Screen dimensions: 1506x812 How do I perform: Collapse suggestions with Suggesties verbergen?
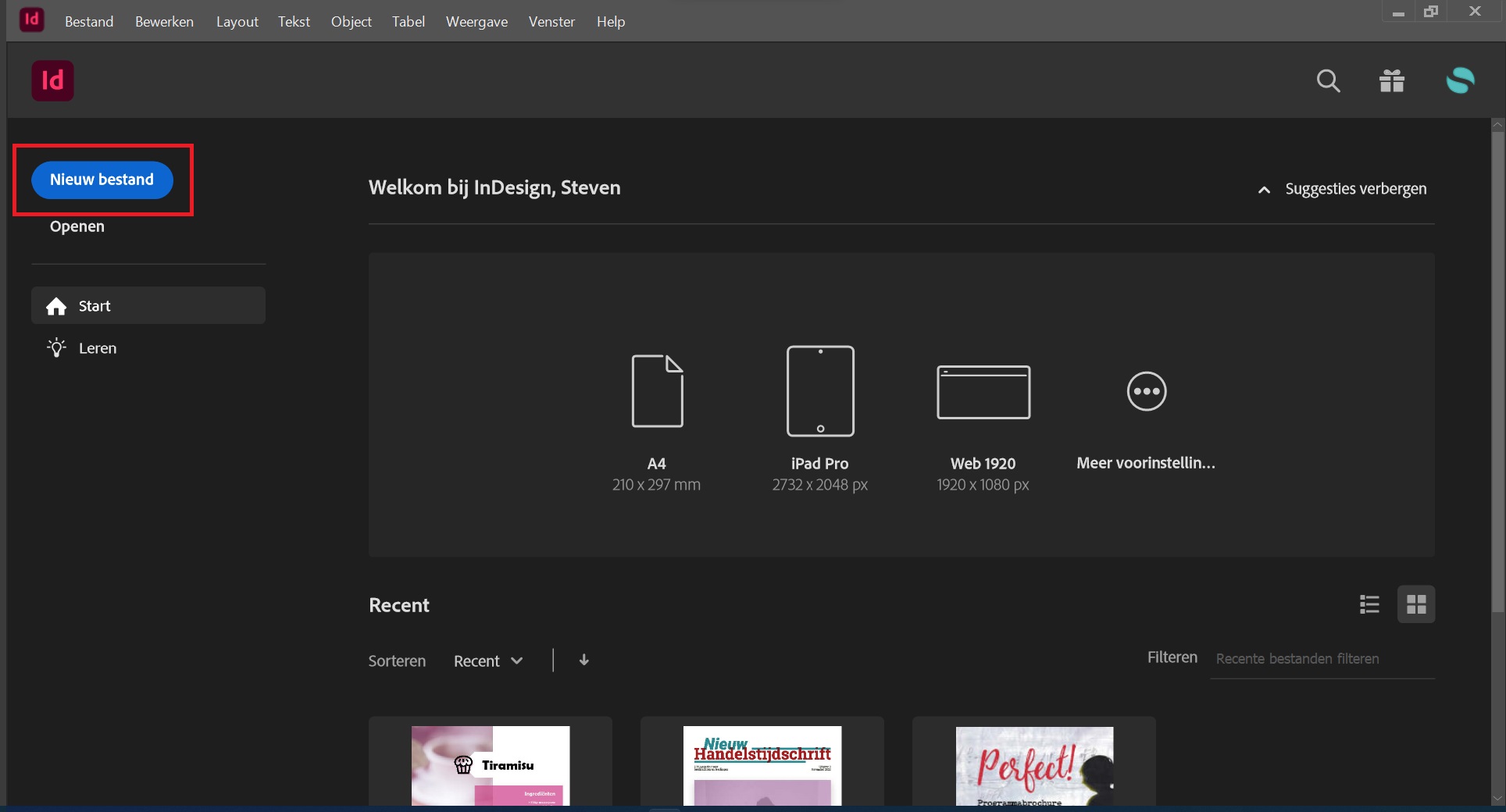coord(1342,189)
